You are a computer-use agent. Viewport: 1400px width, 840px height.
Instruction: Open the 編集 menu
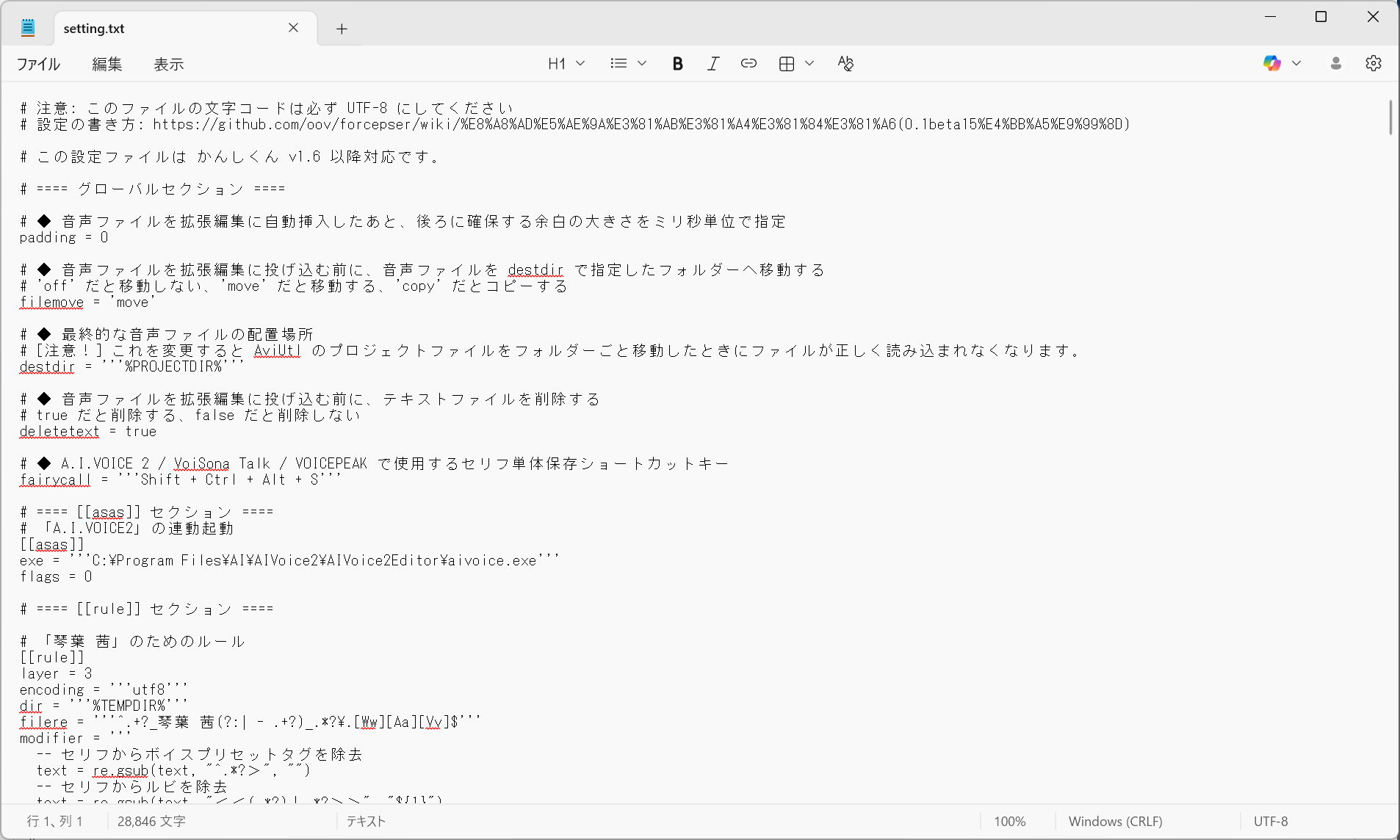(107, 65)
